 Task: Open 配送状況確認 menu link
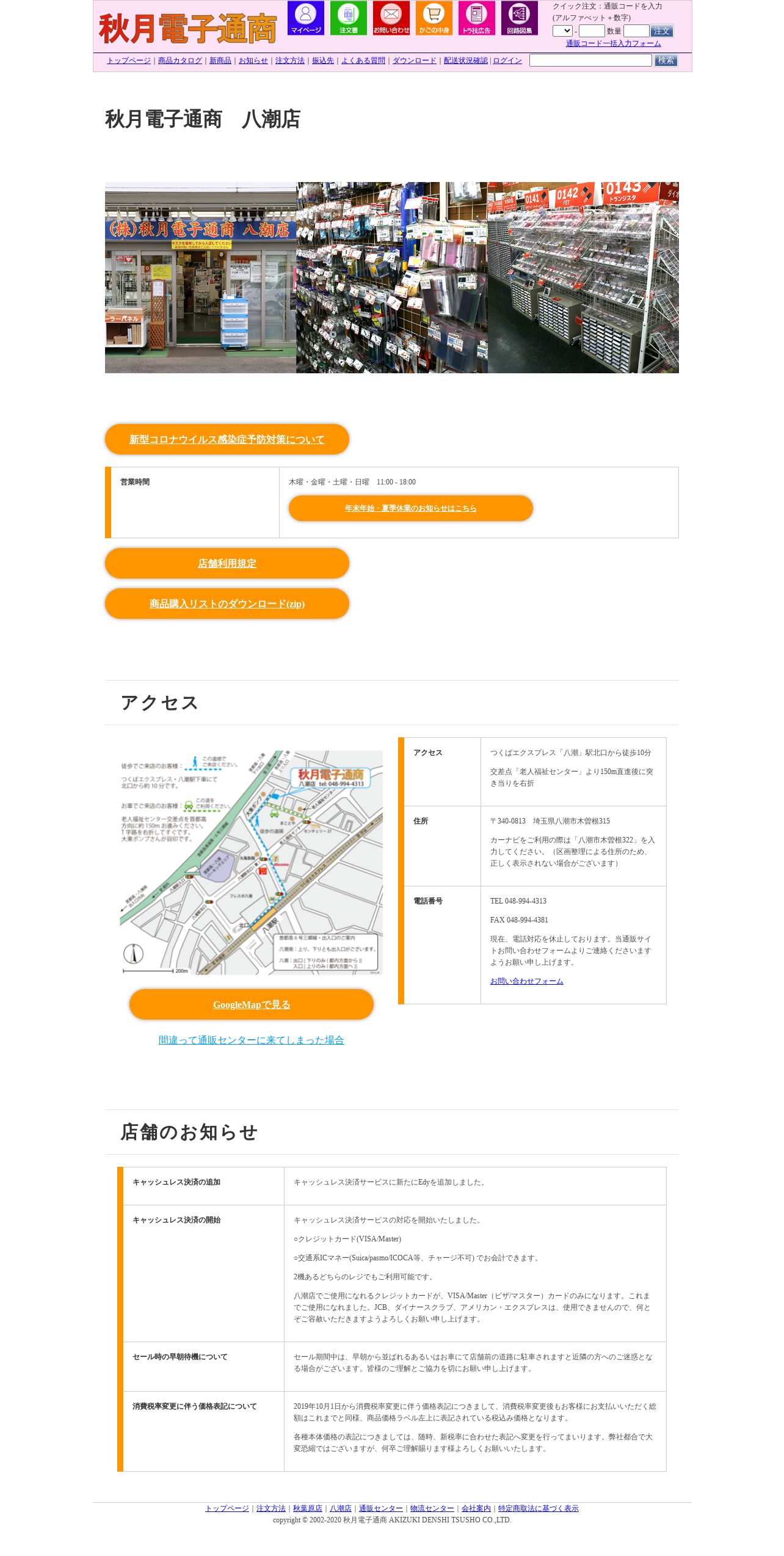[466, 60]
